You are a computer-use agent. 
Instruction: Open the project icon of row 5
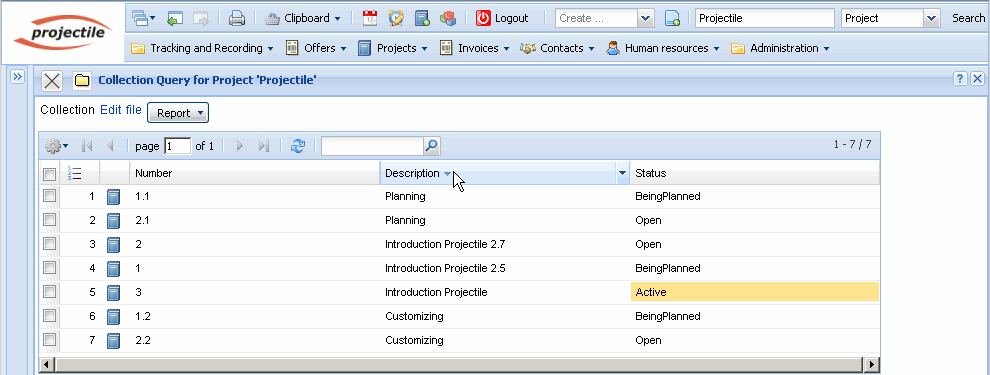(113, 292)
